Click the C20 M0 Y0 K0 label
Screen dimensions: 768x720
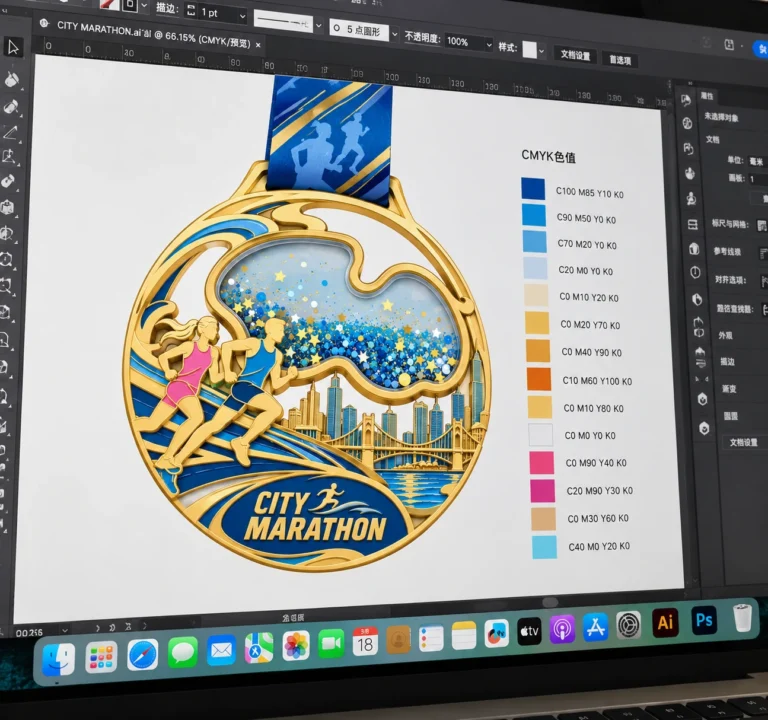click(x=585, y=270)
